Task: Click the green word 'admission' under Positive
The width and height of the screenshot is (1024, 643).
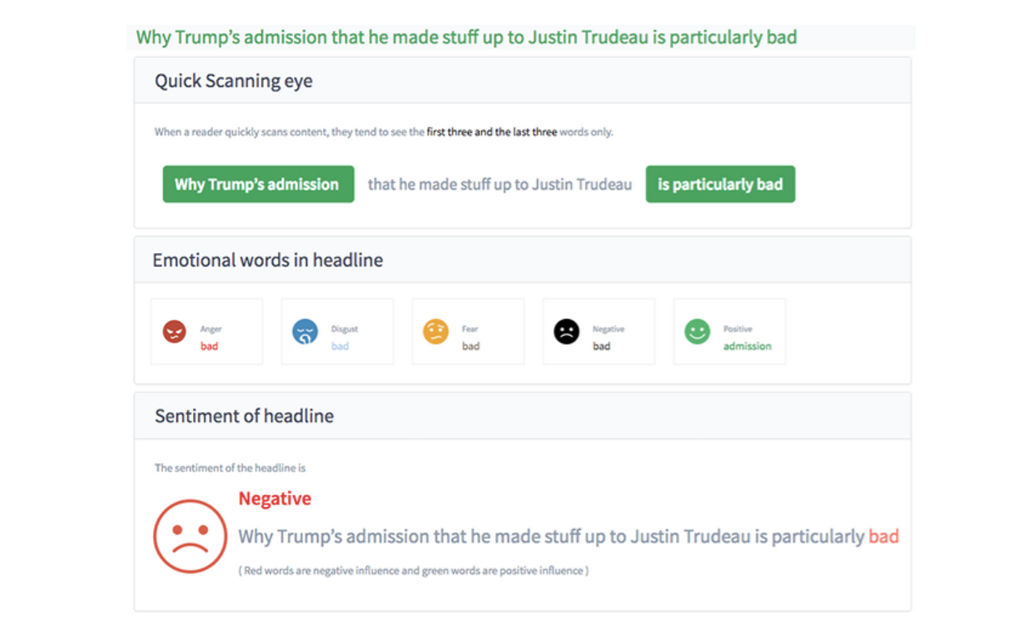Action: click(747, 346)
